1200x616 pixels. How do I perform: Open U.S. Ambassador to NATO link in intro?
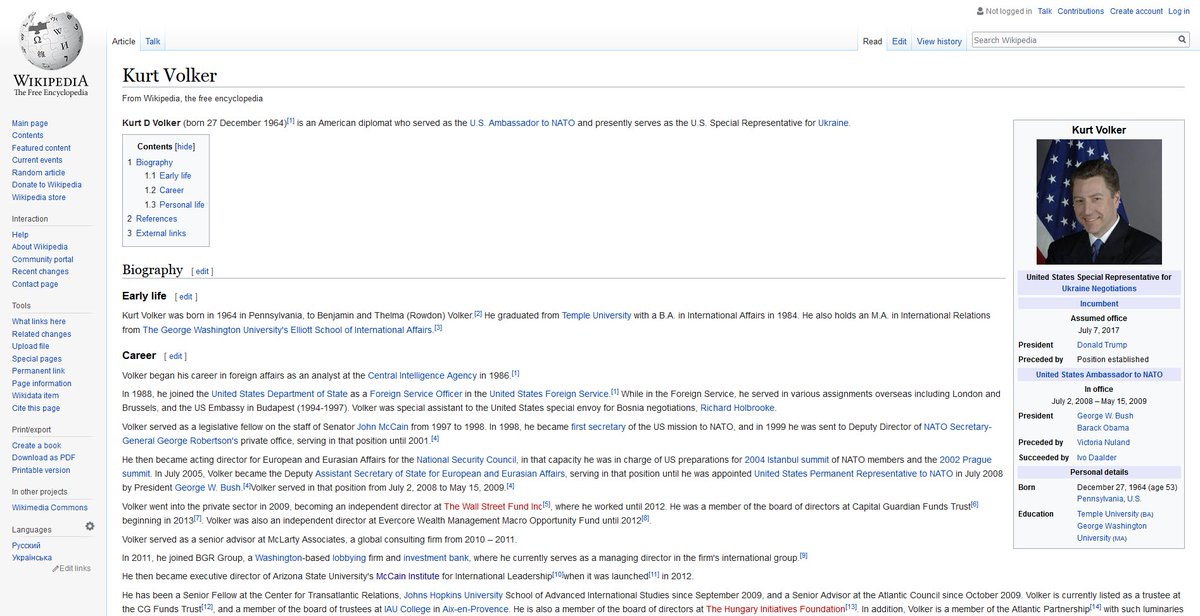click(x=522, y=123)
